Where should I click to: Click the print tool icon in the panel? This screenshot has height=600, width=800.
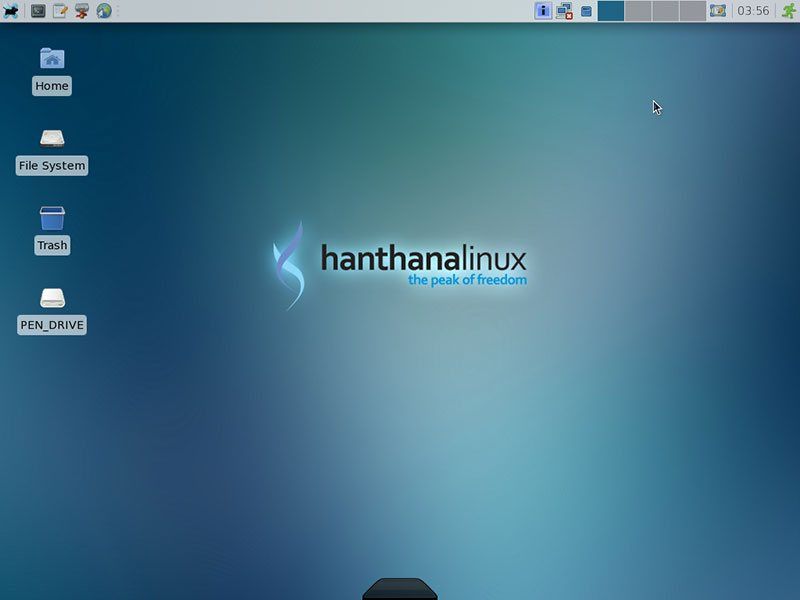[82, 10]
